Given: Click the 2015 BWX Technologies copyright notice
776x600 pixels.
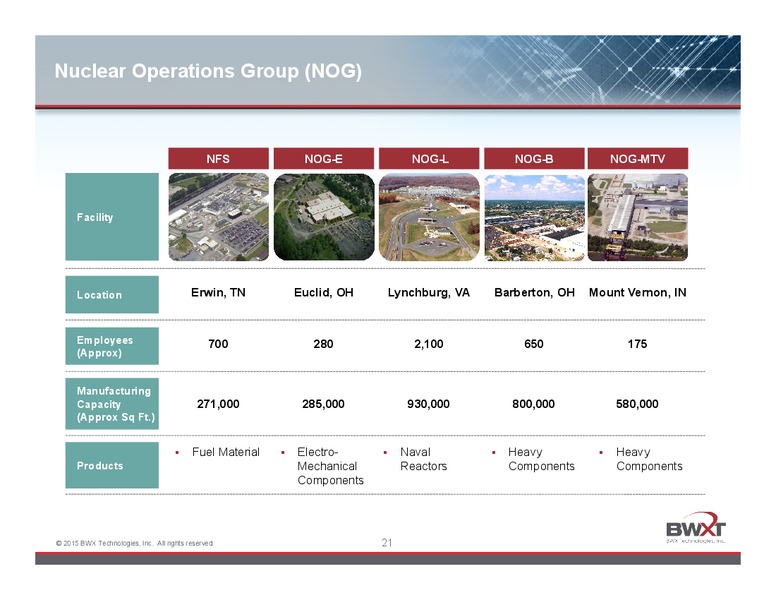Looking at the screenshot, I should 135,543.
